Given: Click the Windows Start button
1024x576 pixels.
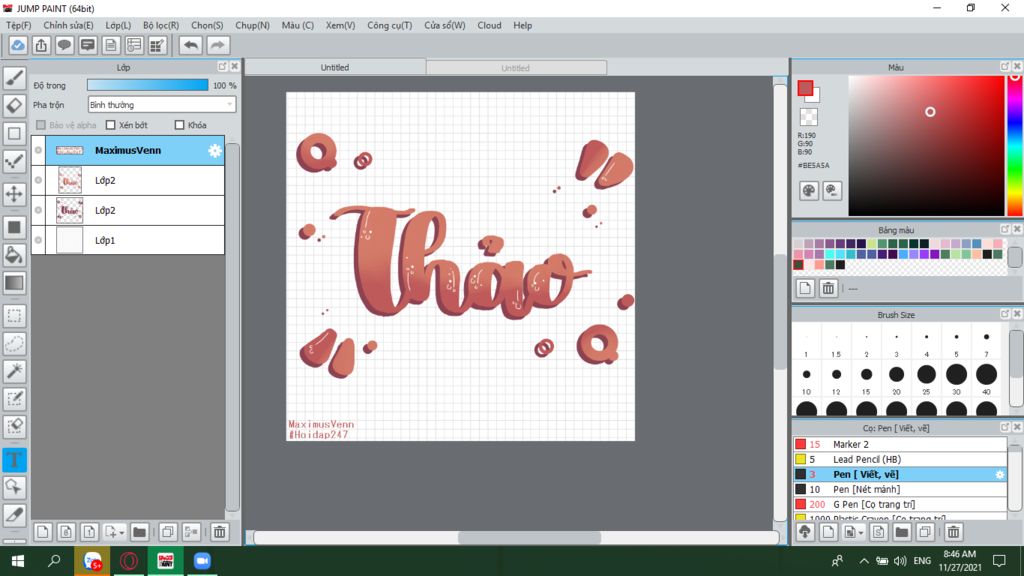Looking at the screenshot, I should [x=18, y=560].
